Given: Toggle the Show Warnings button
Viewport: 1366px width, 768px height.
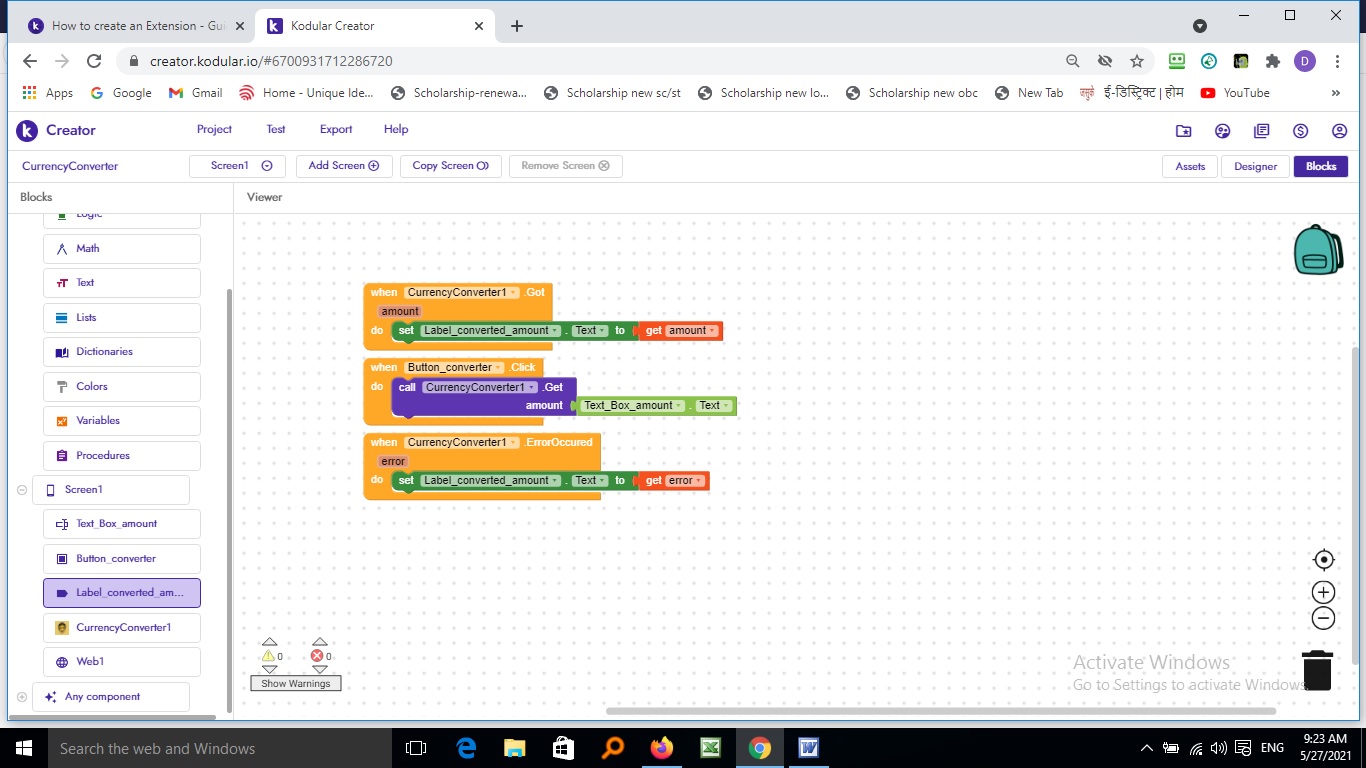Looking at the screenshot, I should 295,683.
